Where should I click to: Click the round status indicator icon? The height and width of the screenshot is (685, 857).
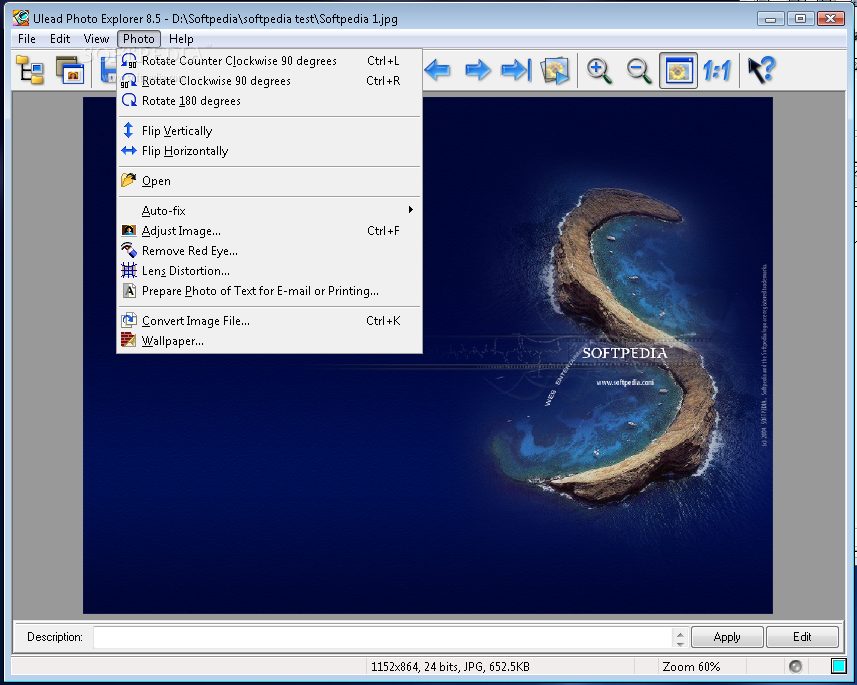(796, 666)
